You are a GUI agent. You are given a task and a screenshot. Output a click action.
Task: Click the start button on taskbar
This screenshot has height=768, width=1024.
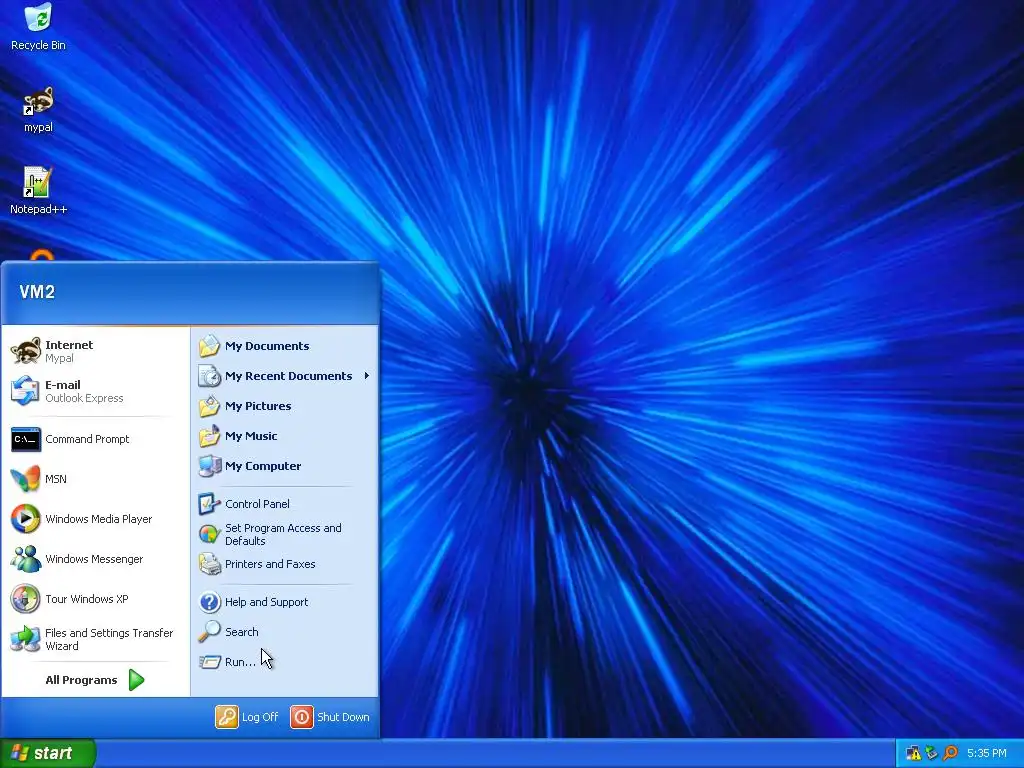click(x=48, y=753)
